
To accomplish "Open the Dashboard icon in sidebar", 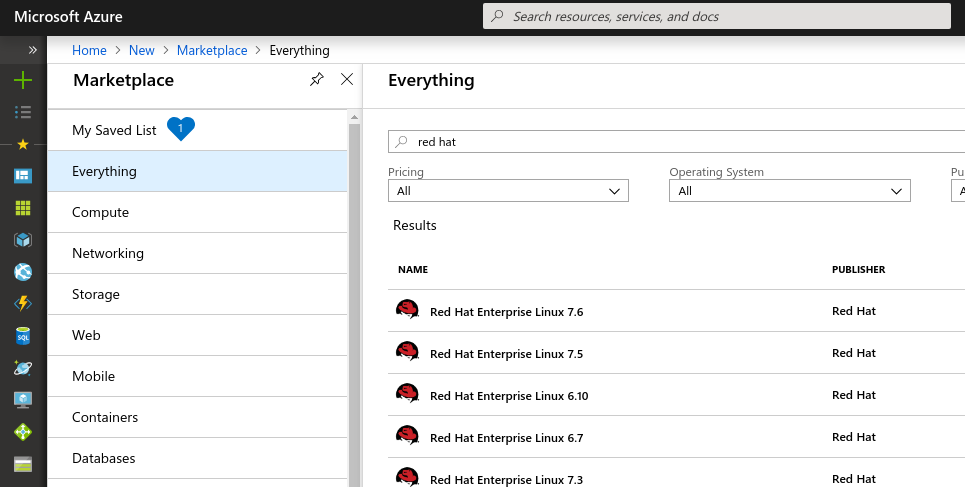I will [23, 176].
